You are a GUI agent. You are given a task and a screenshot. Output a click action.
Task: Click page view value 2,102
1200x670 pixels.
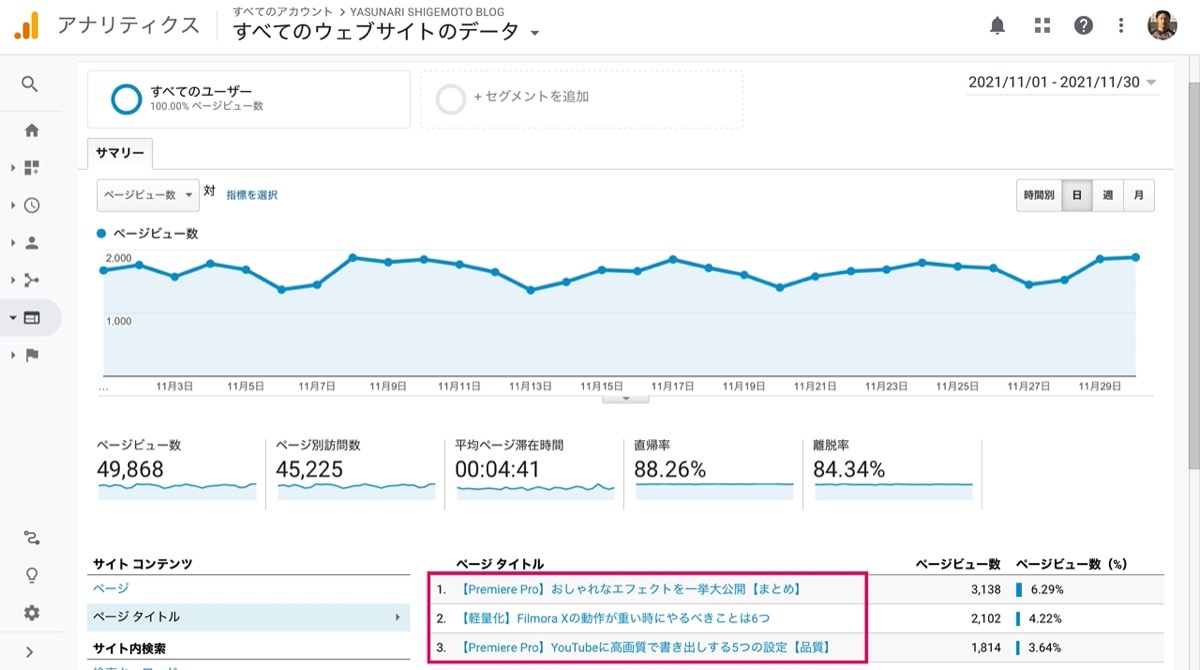point(985,618)
